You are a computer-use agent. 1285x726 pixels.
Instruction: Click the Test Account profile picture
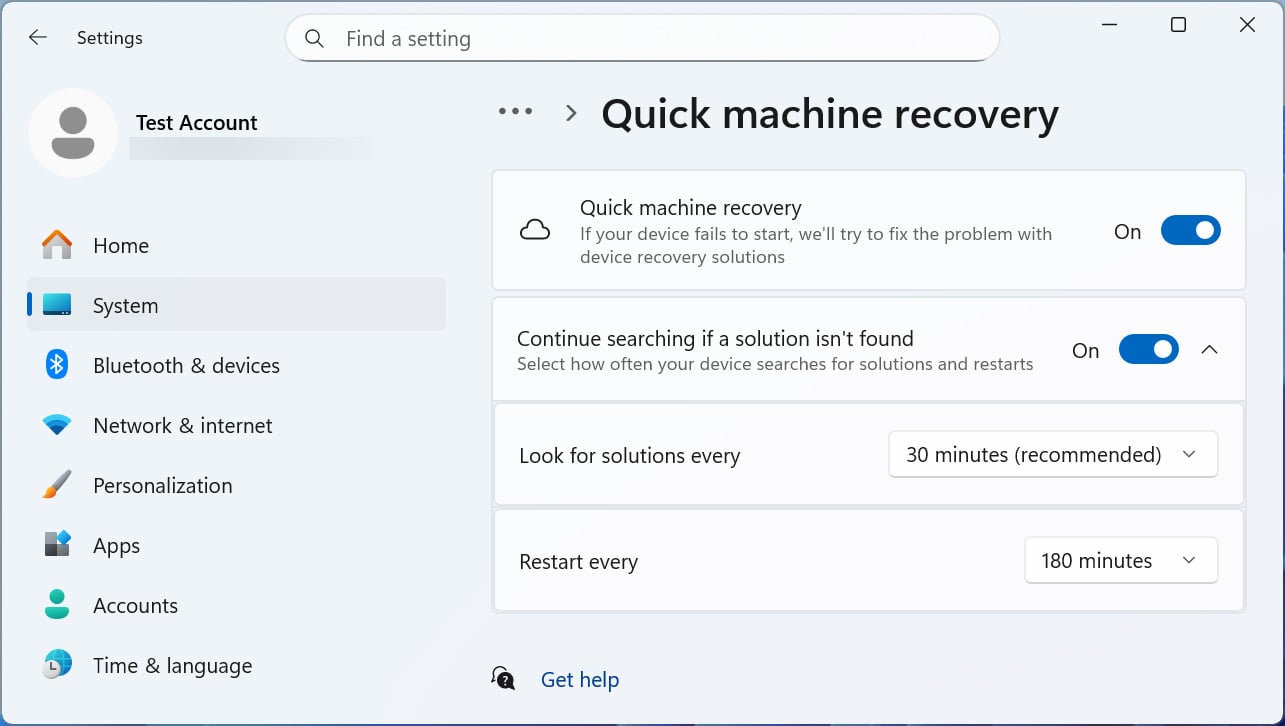74,132
